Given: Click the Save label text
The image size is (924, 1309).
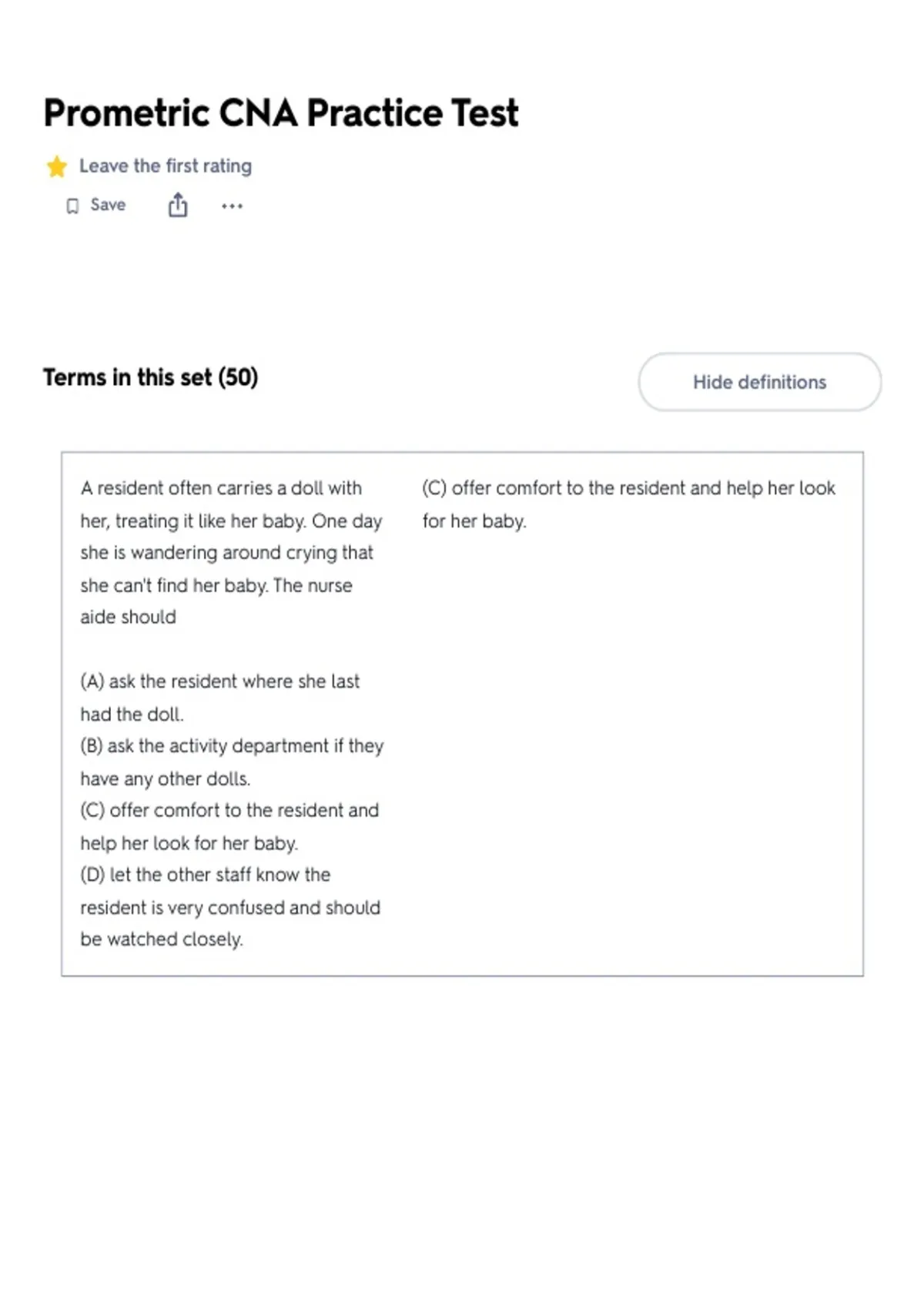Looking at the screenshot, I should 108,205.
